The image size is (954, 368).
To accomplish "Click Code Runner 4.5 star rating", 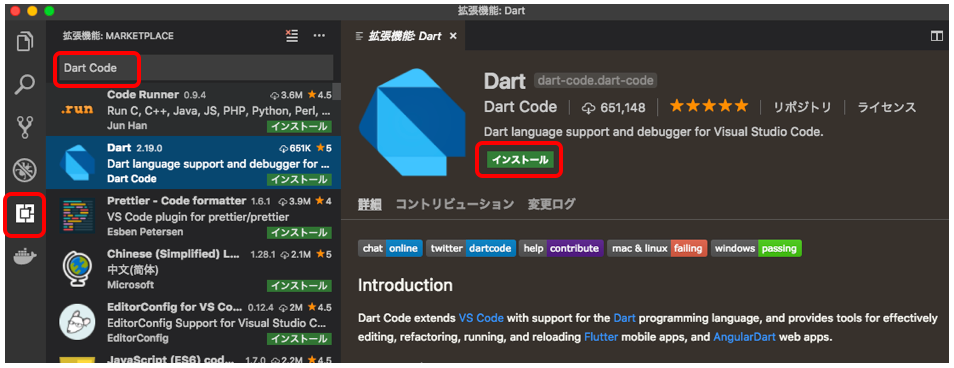I will click(x=319, y=95).
